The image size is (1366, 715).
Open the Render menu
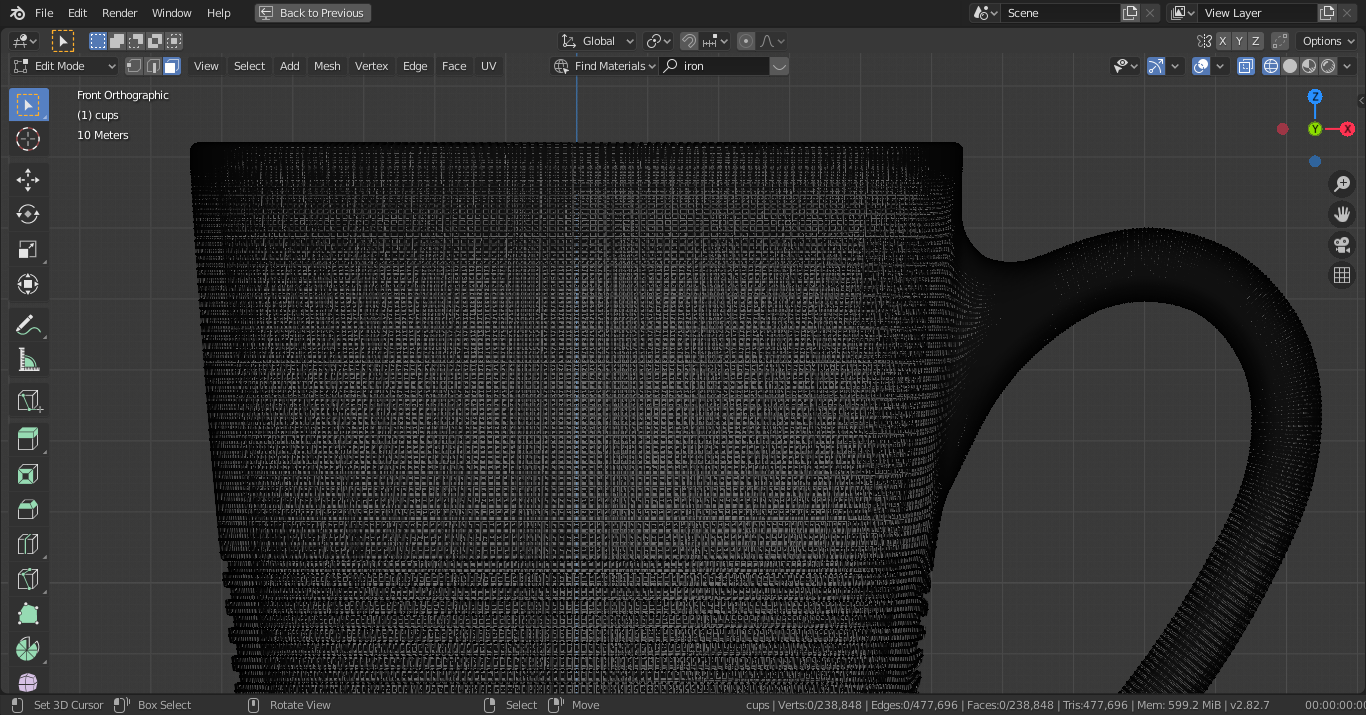tap(119, 13)
